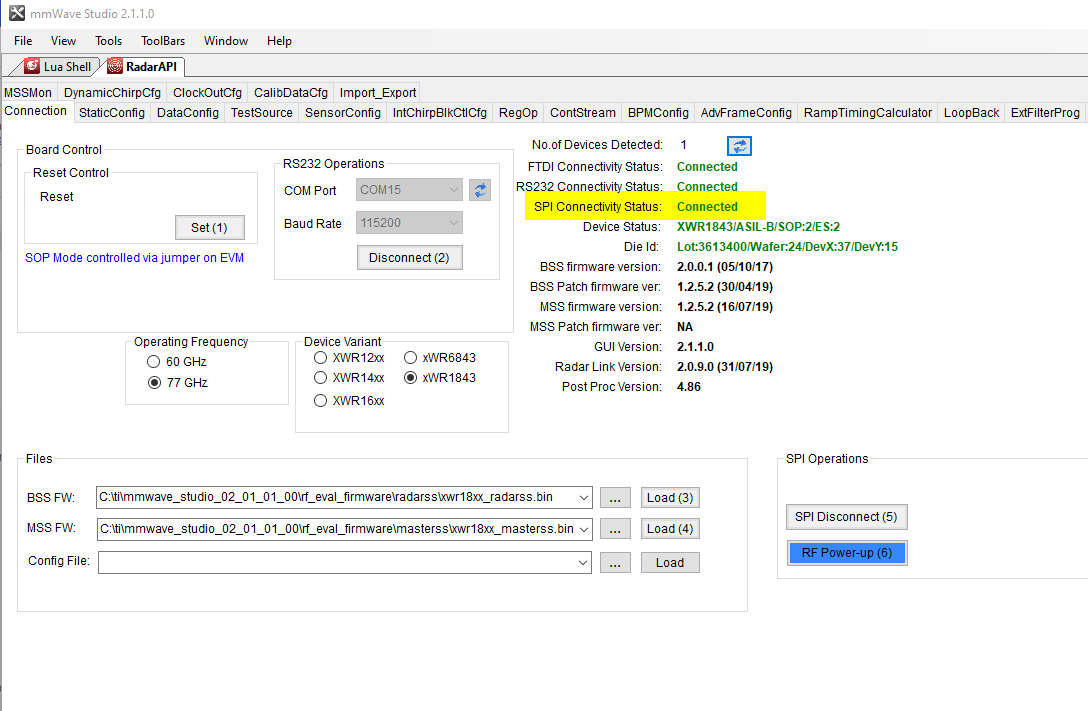1088x711 pixels.
Task: Click the mmWave Studio app icon
Action: coord(17,13)
